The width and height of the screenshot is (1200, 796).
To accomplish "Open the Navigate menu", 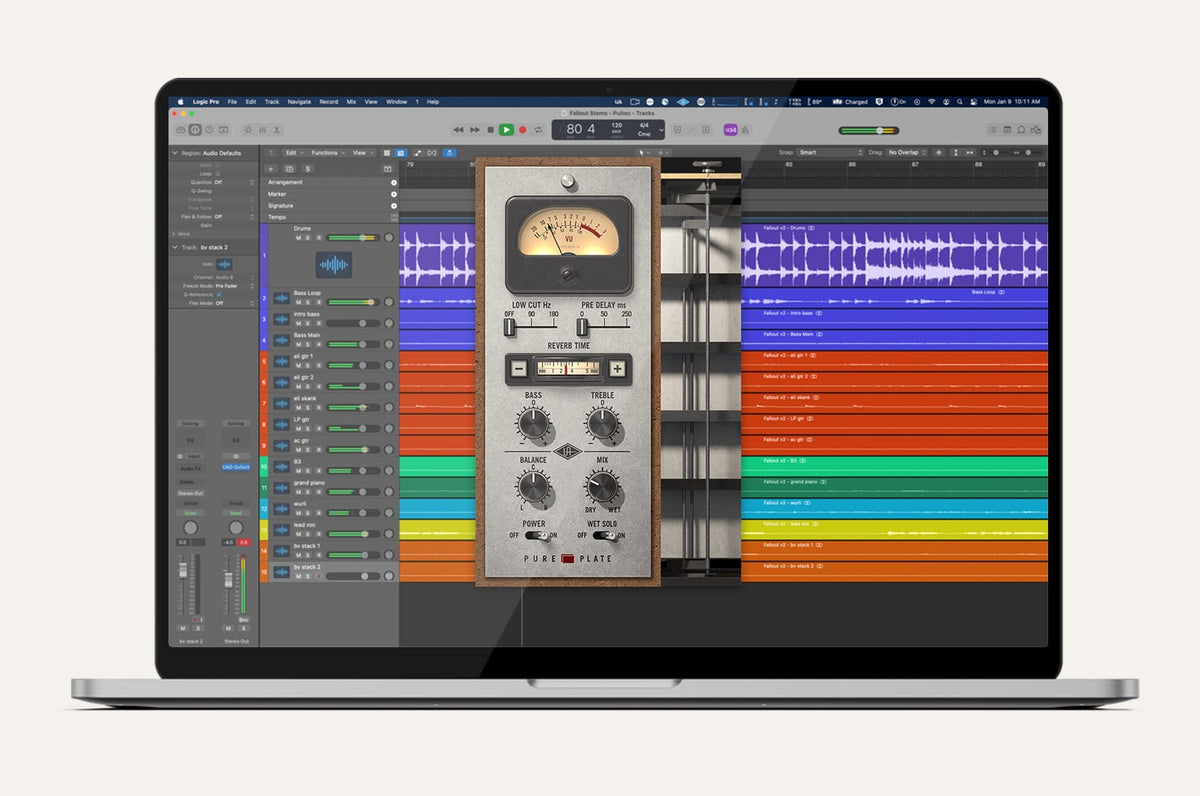I will point(299,102).
